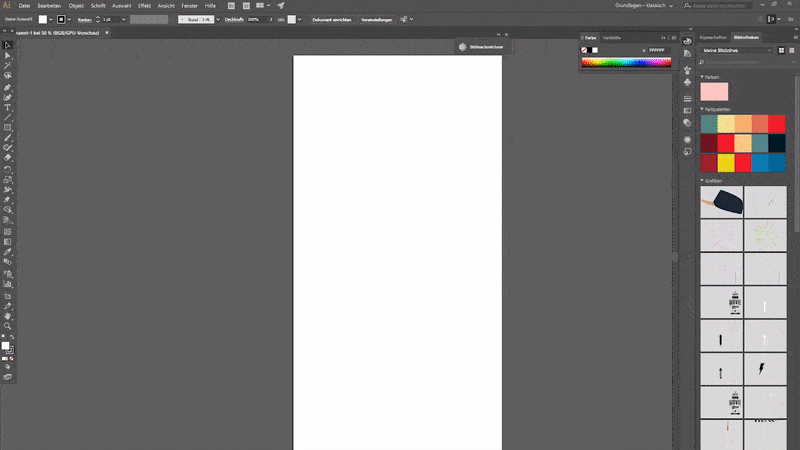Select the yellow swatch in third palette

click(726, 163)
